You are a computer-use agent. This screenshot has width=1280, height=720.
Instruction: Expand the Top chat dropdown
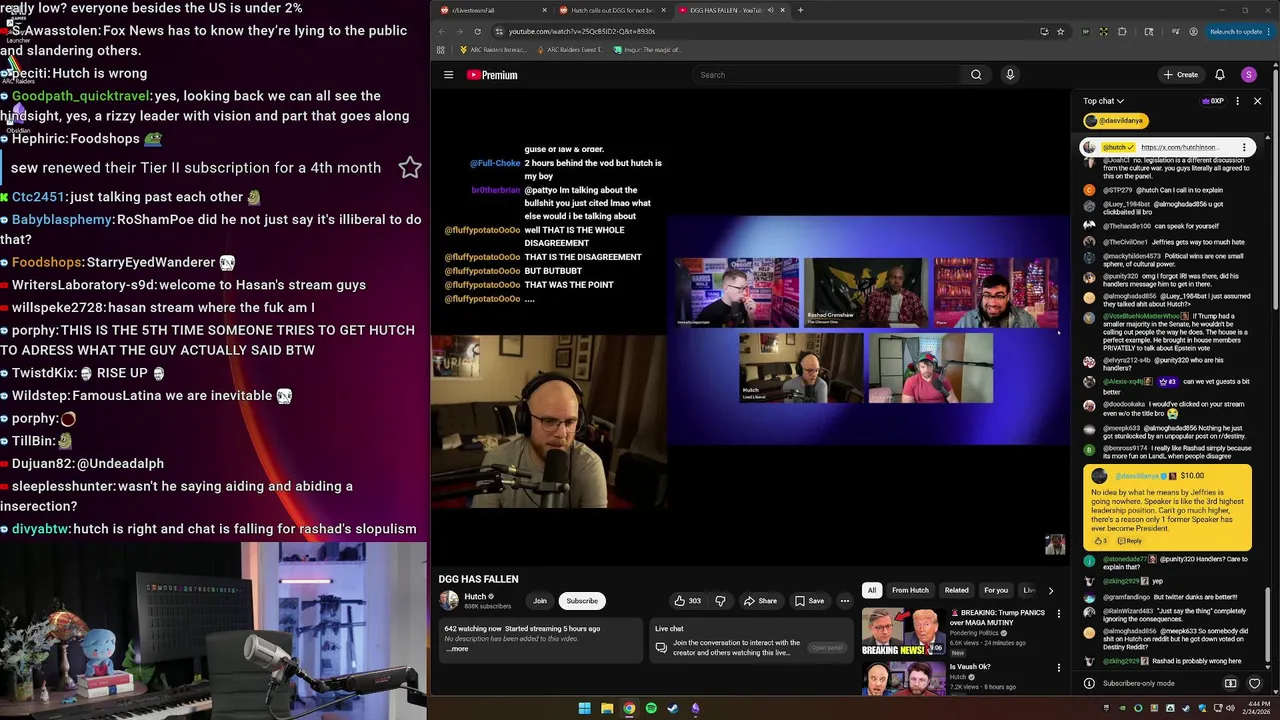[1104, 101]
